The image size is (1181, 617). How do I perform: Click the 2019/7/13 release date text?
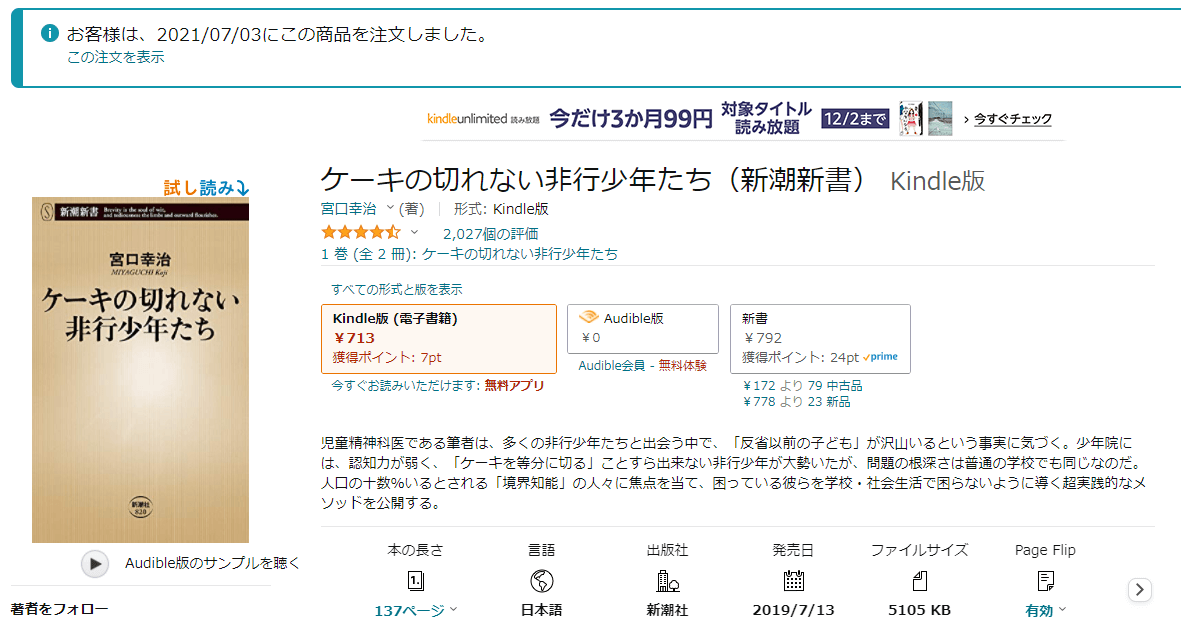point(793,609)
